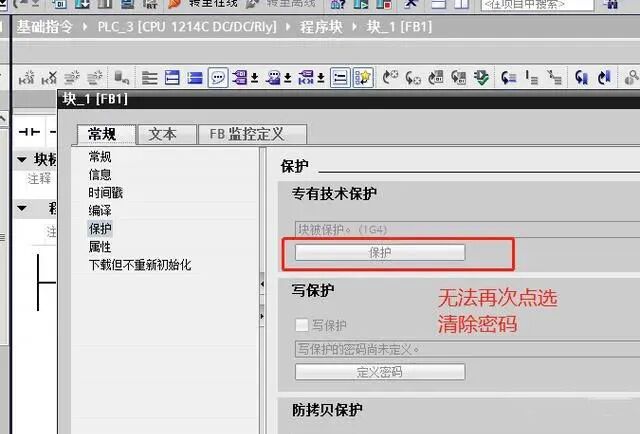Click curved arrow with document icon, first of pair
The height and width of the screenshot is (434, 640).
(x=436, y=77)
